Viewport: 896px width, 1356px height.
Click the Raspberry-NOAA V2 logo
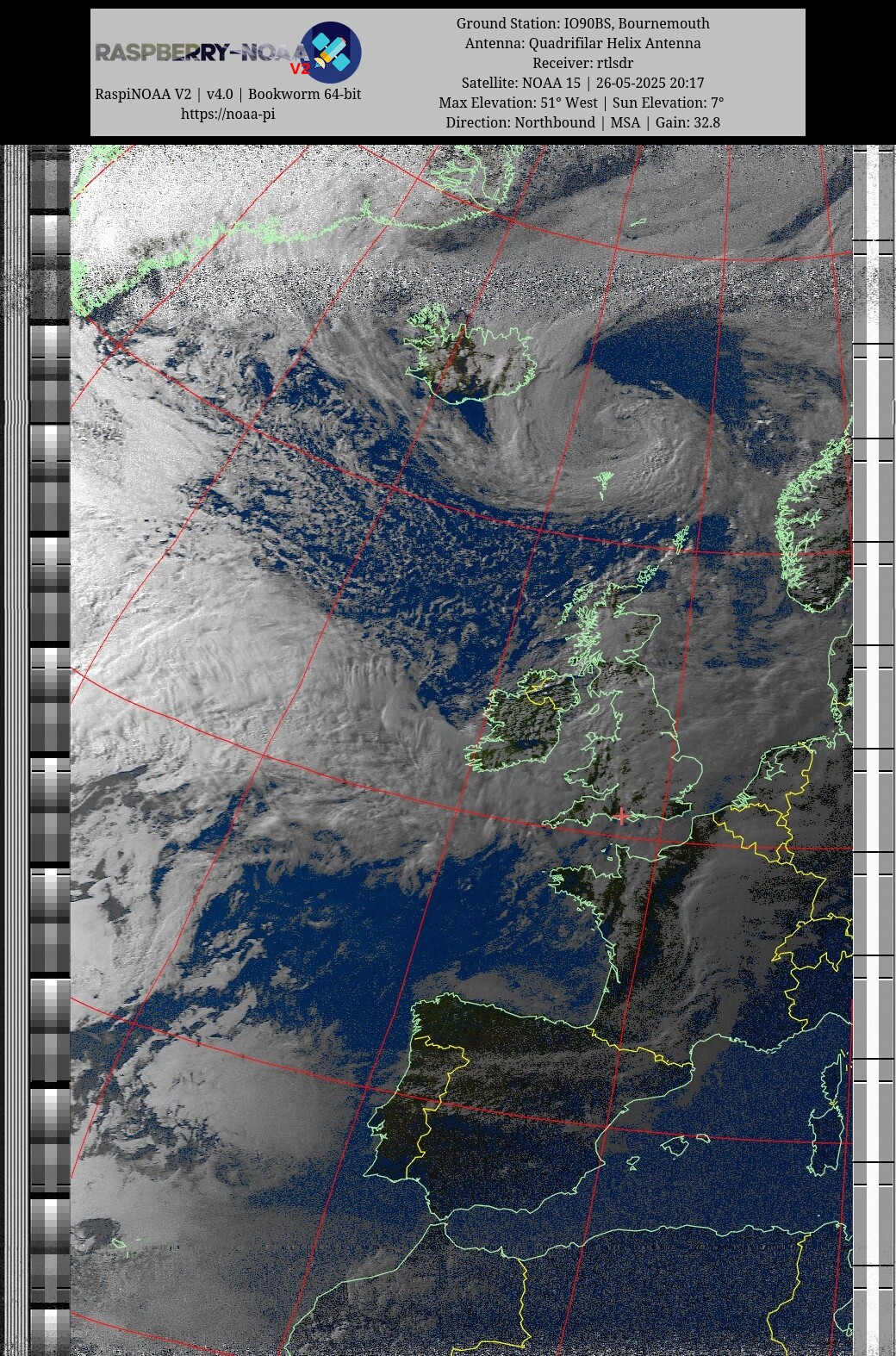coord(227,53)
